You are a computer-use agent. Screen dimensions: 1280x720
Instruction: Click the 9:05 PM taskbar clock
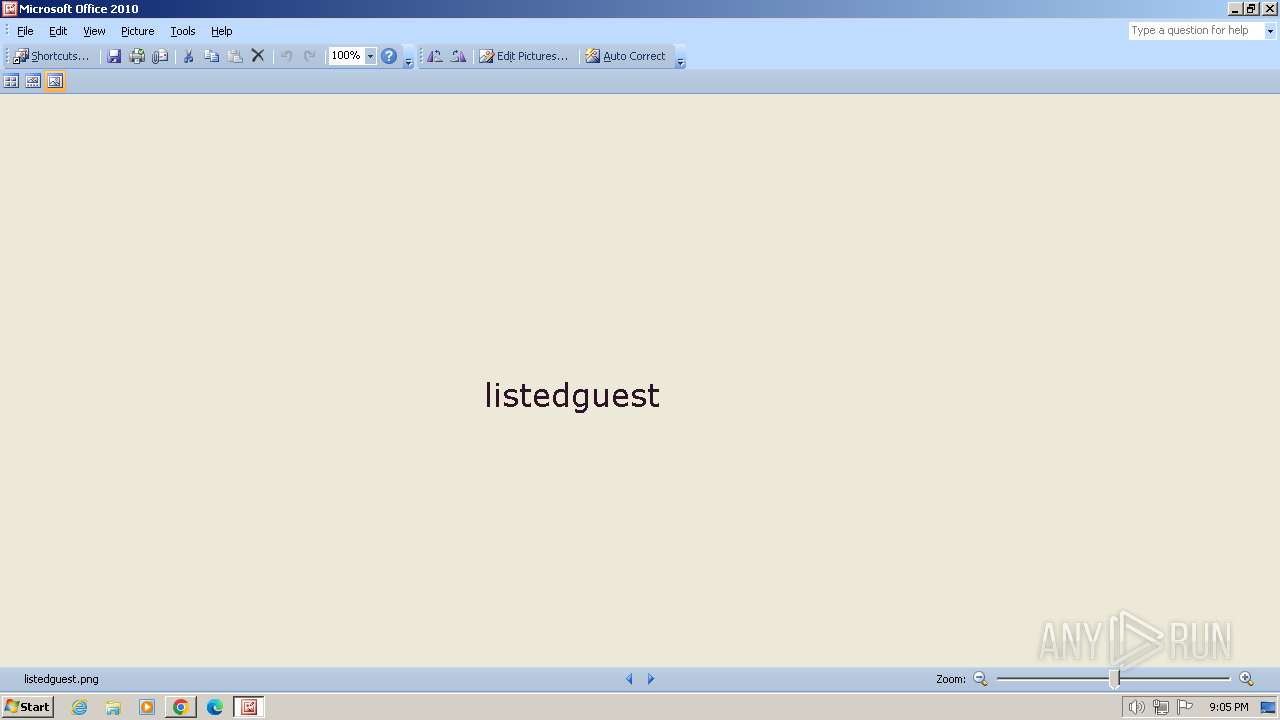(x=1229, y=707)
